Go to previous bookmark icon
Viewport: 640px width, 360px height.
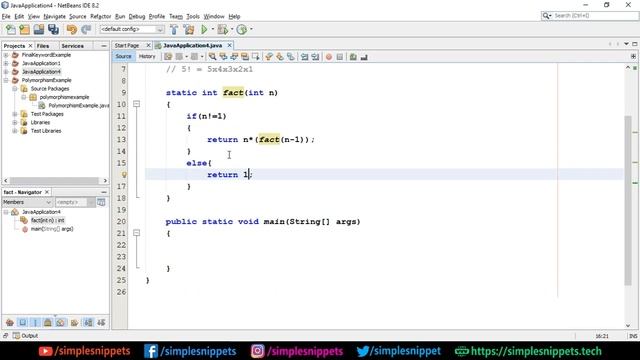point(269,57)
